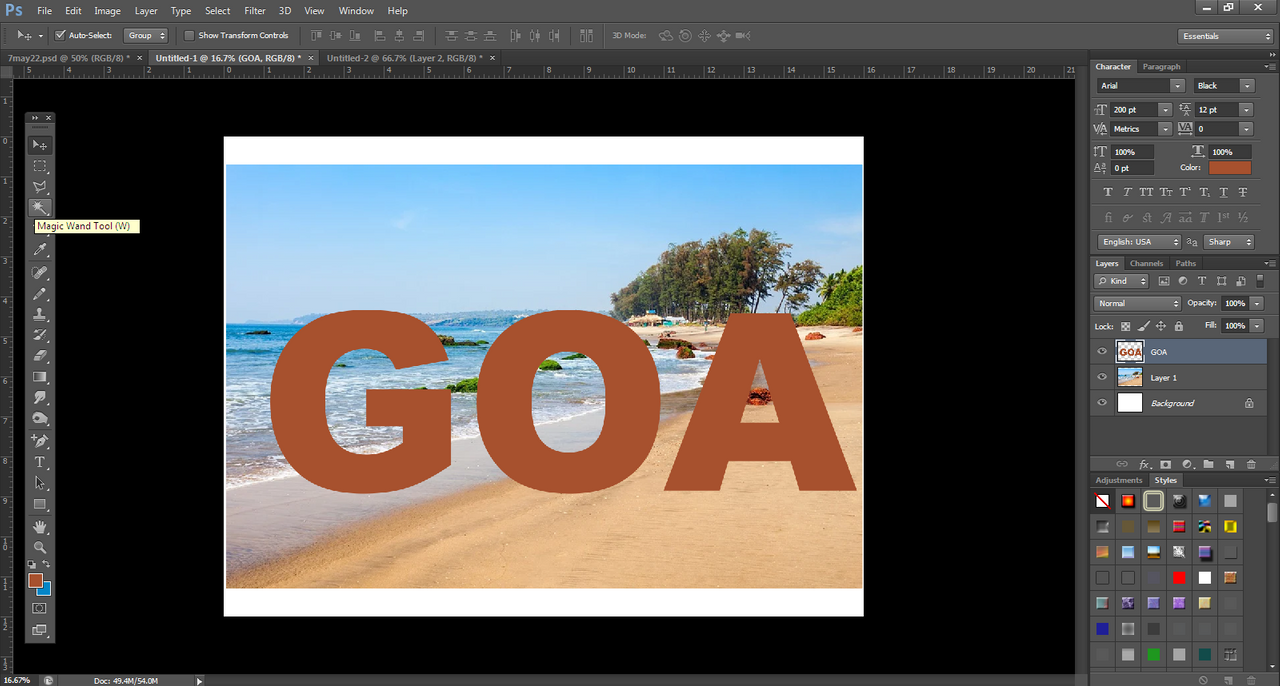Select the Horizontal Type tool
The image size is (1280, 686).
click(40, 462)
